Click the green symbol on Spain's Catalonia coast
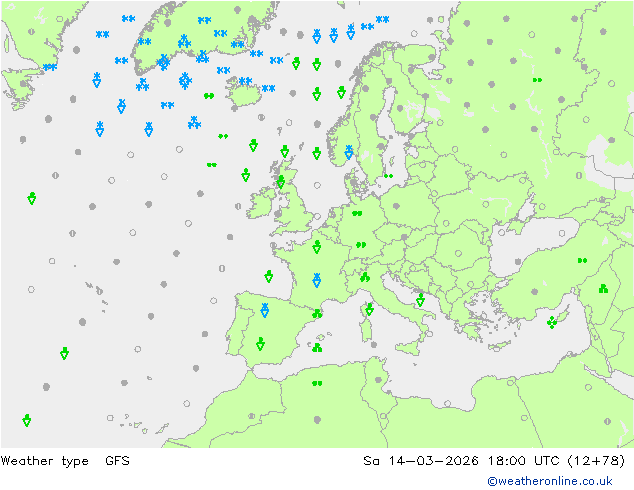 pyautogui.click(x=317, y=313)
